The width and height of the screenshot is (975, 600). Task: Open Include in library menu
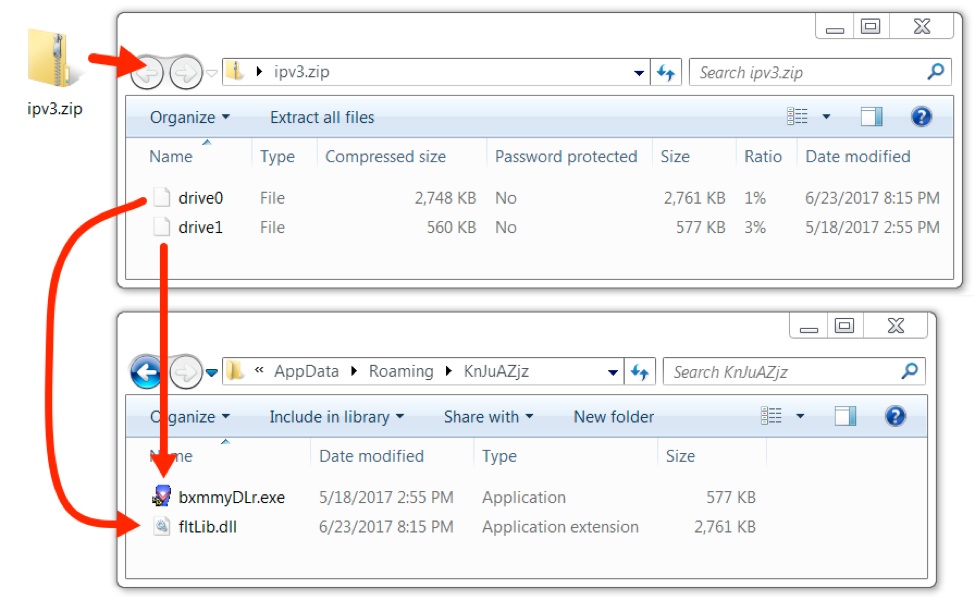(x=336, y=417)
